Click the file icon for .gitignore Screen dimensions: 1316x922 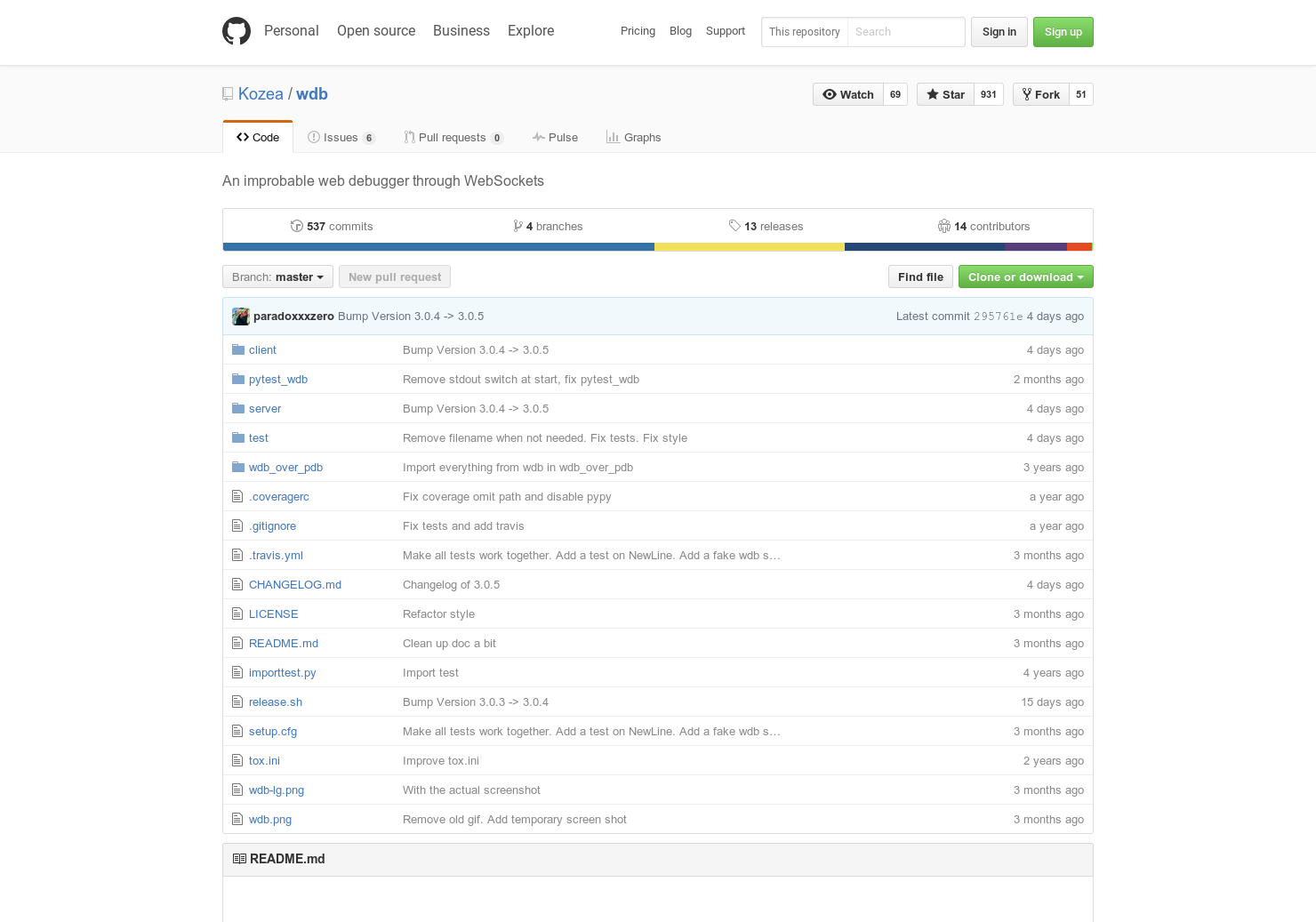237,525
